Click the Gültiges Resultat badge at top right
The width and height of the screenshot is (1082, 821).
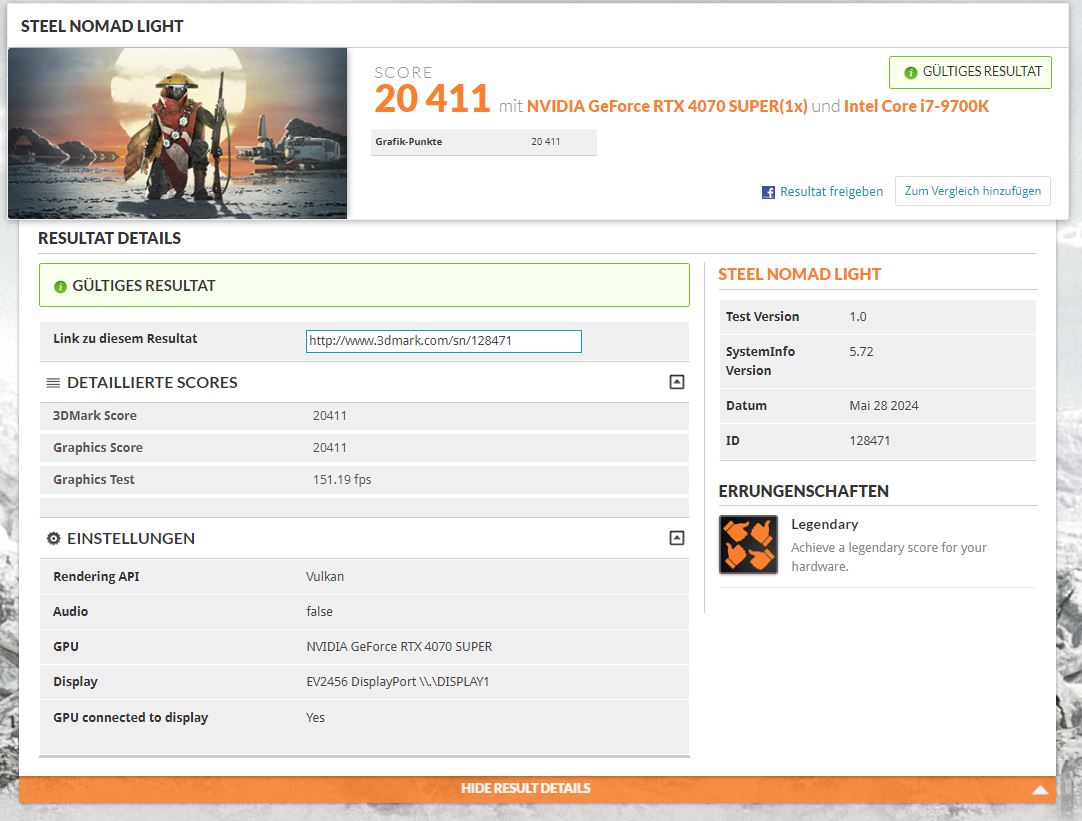pos(970,72)
